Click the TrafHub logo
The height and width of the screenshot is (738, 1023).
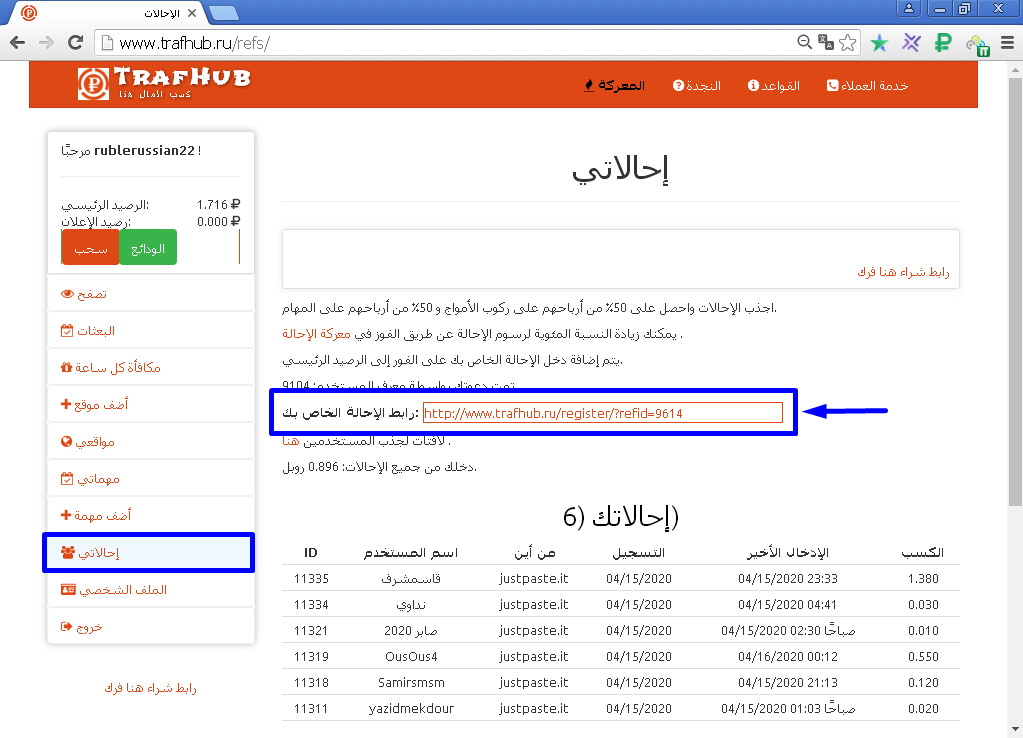click(164, 84)
